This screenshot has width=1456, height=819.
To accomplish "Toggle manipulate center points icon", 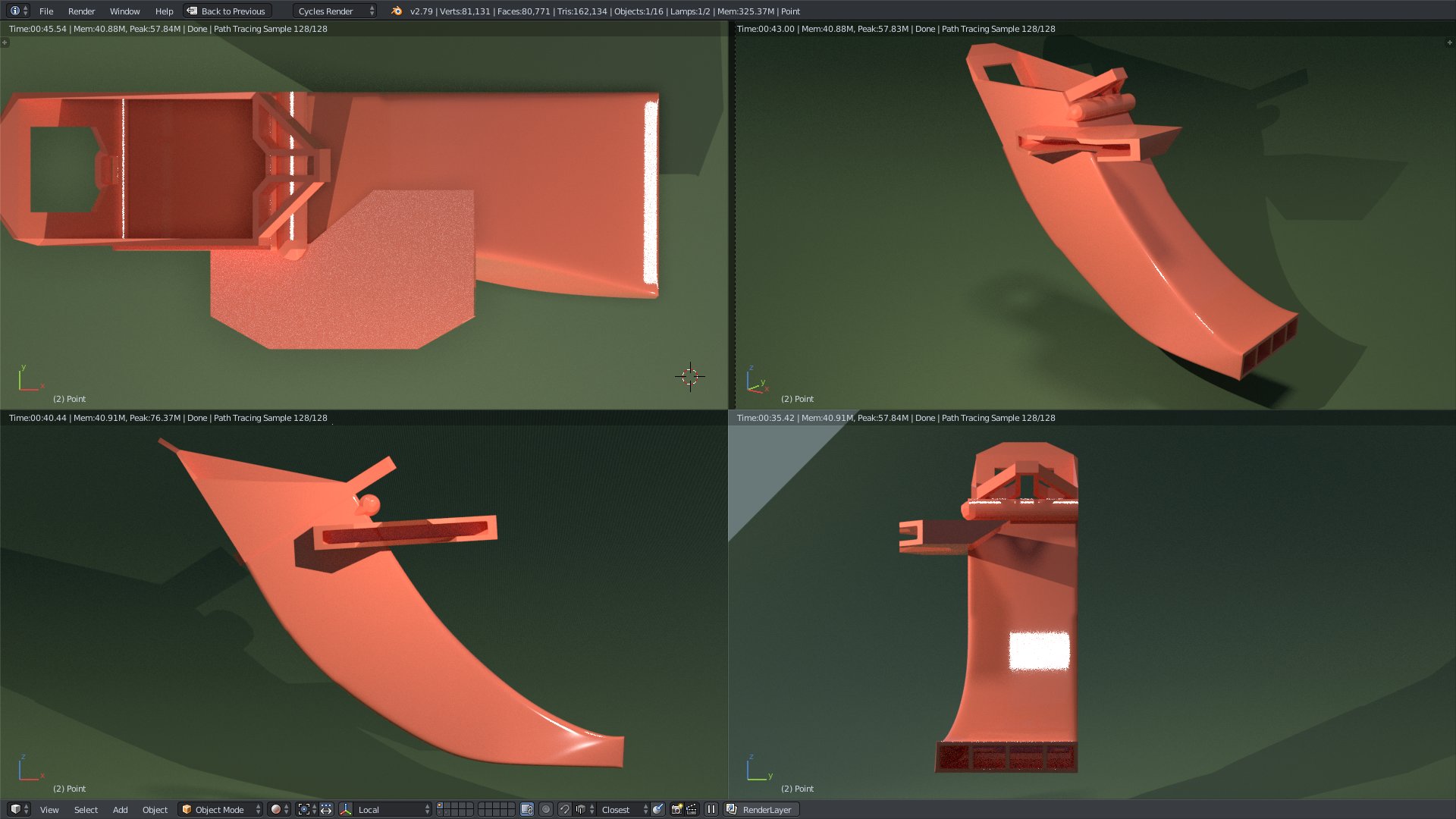I will click(x=326, y=810).
